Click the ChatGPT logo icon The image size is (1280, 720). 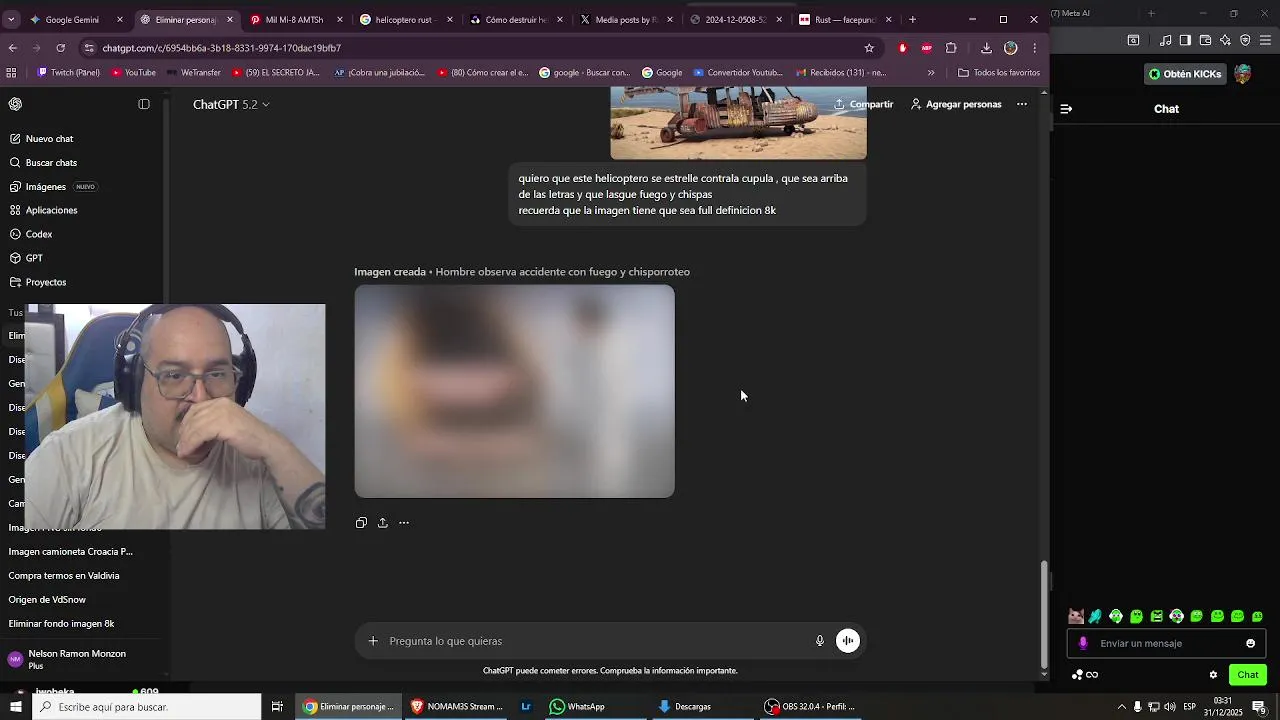pyautogui.click(x=15, y=104)
